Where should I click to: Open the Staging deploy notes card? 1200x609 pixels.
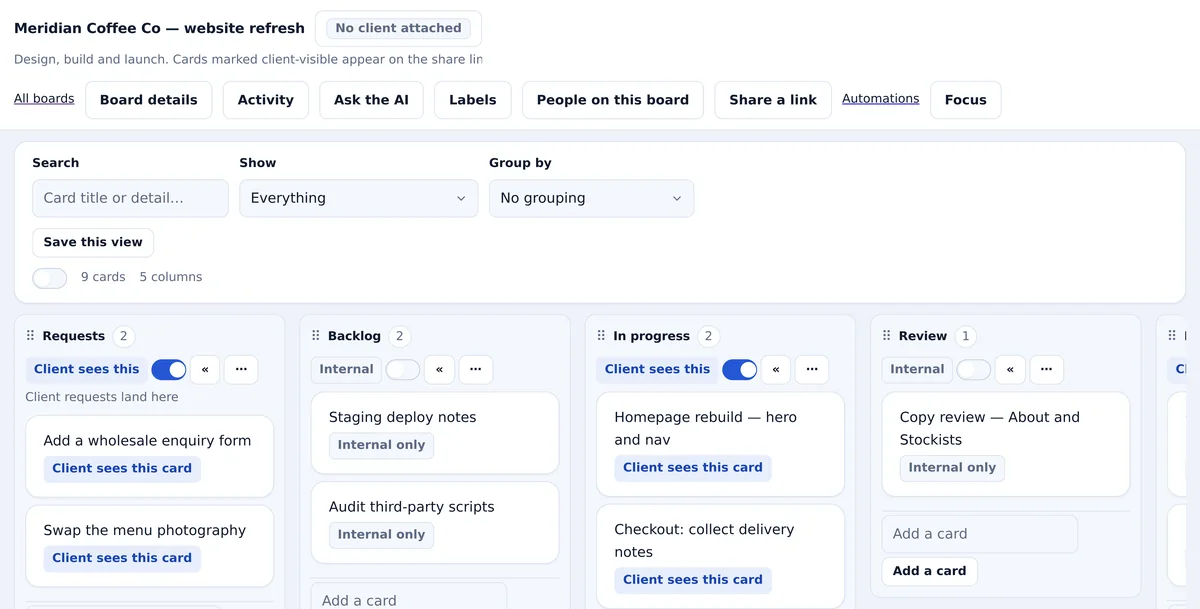pyautogui.click(x=435, y=433)
